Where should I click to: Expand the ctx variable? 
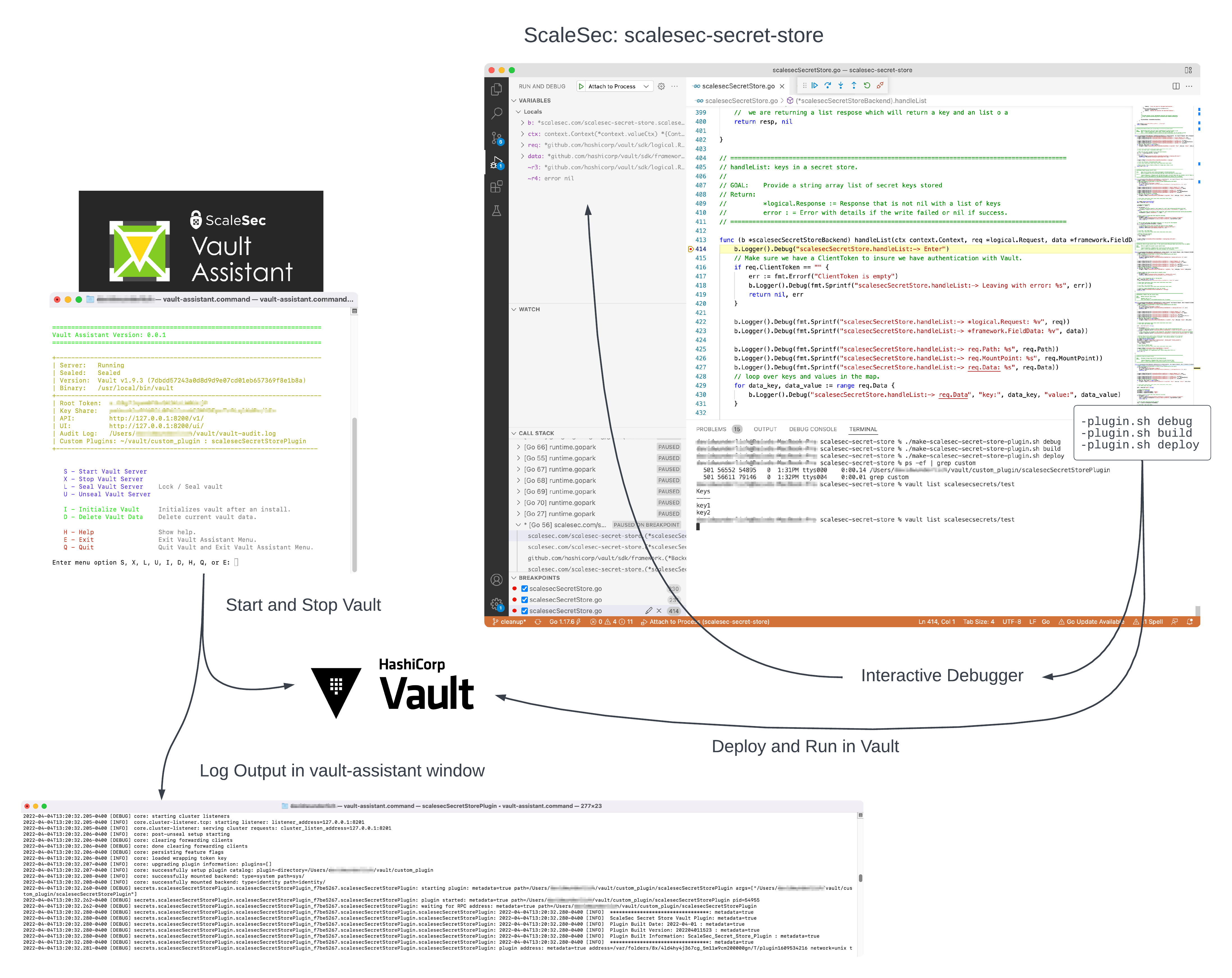(522, 134)
